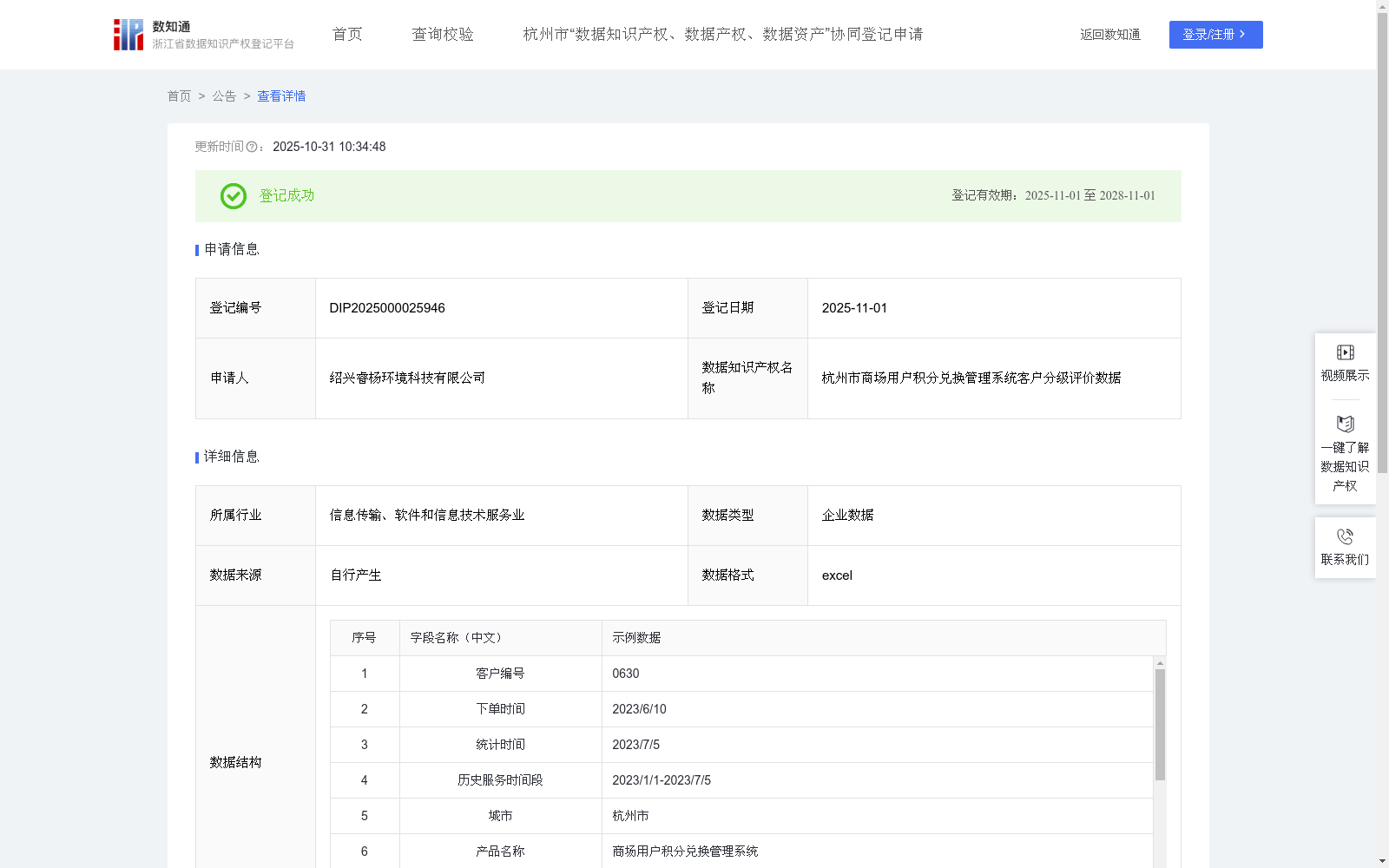Screen dimensions: 1389x868
Task: Click the table scrollbar up arrow
Action: [x=1160, y=663]
